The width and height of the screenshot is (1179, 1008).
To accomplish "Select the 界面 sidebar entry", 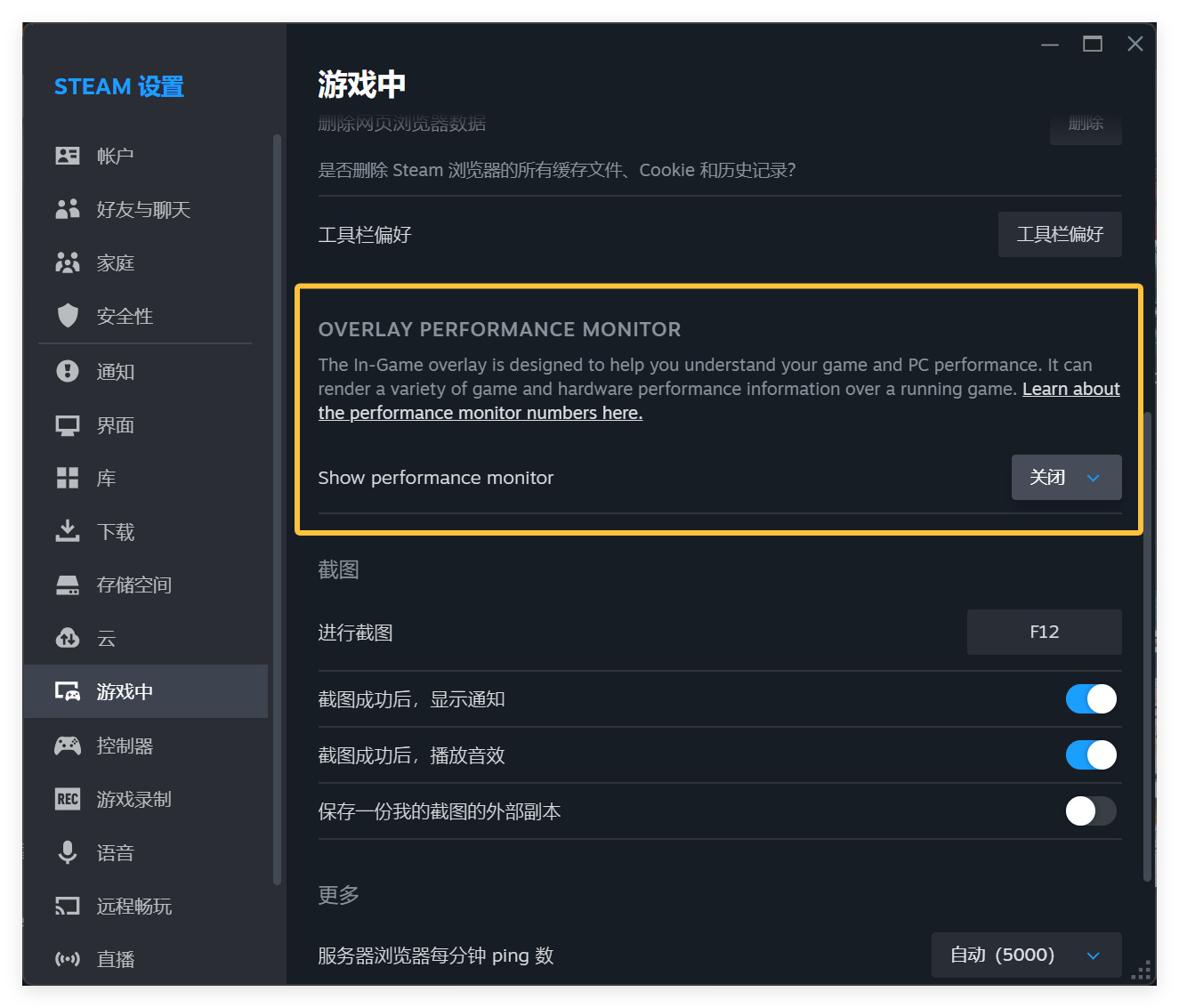I will click(x=146, y=425).
